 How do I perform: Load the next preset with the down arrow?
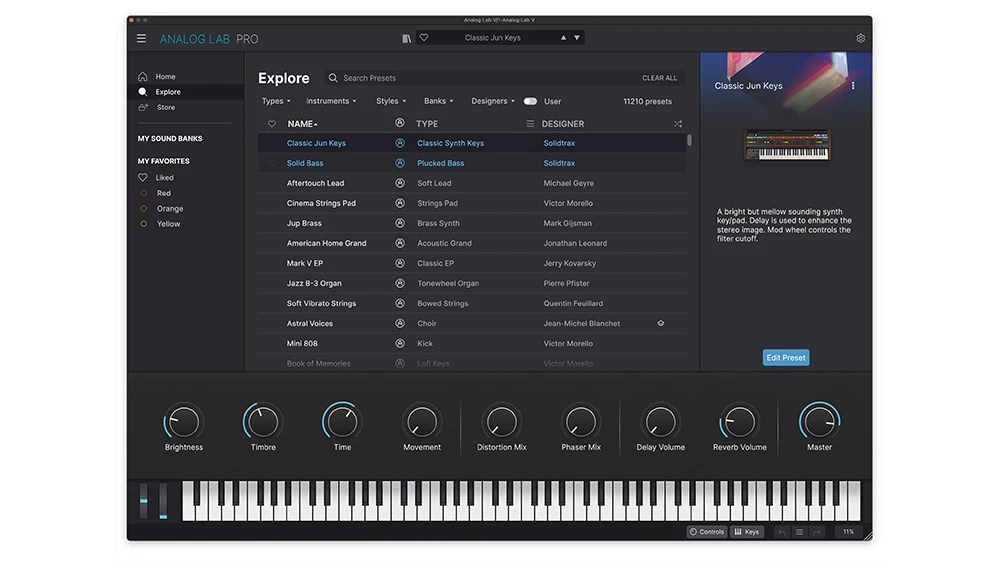pyautogui.click(x=577, y=38)
